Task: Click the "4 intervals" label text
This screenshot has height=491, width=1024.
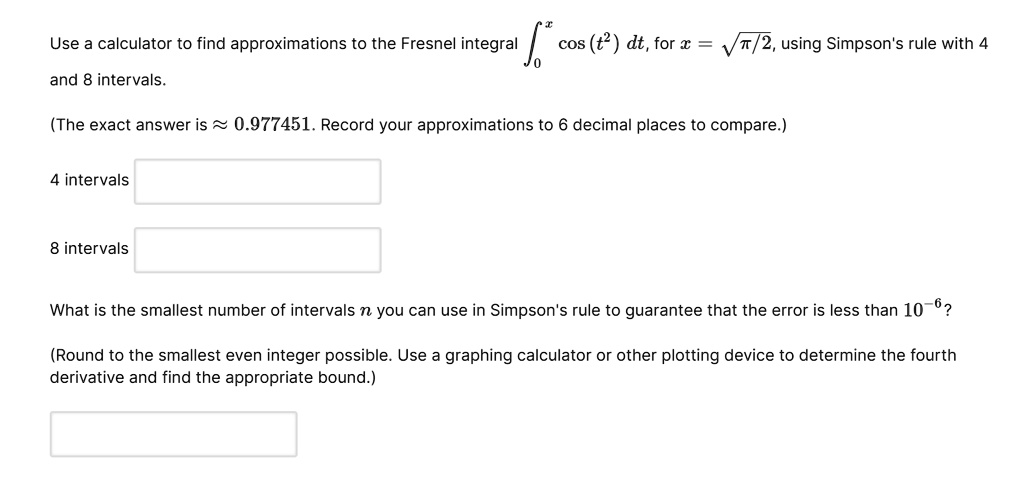Action: [x=89, y=180]
